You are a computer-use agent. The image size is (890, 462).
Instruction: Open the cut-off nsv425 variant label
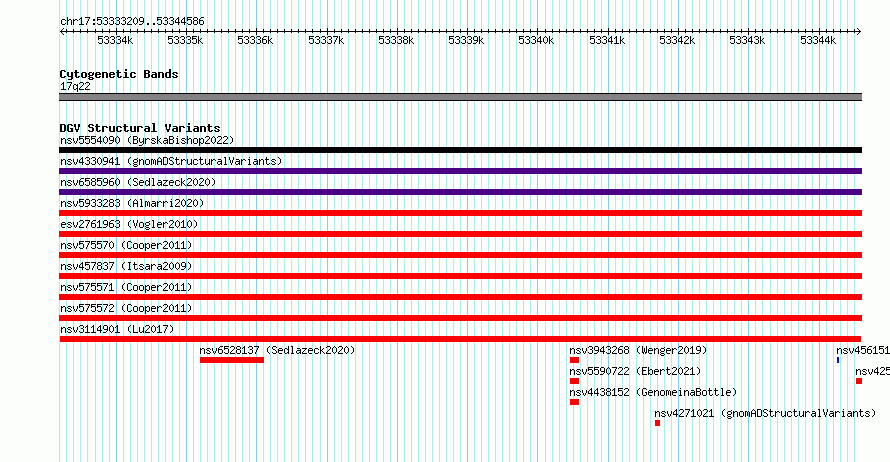[872, 371]
